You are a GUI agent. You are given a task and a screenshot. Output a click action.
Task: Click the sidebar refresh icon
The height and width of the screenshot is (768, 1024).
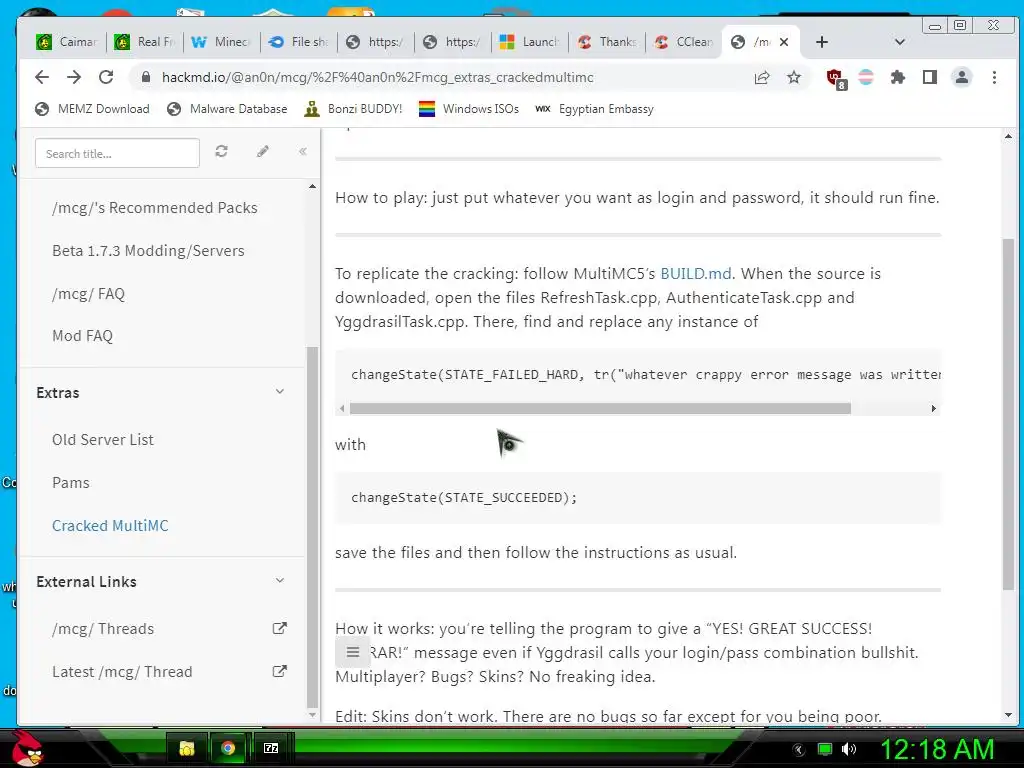point(221,152)
